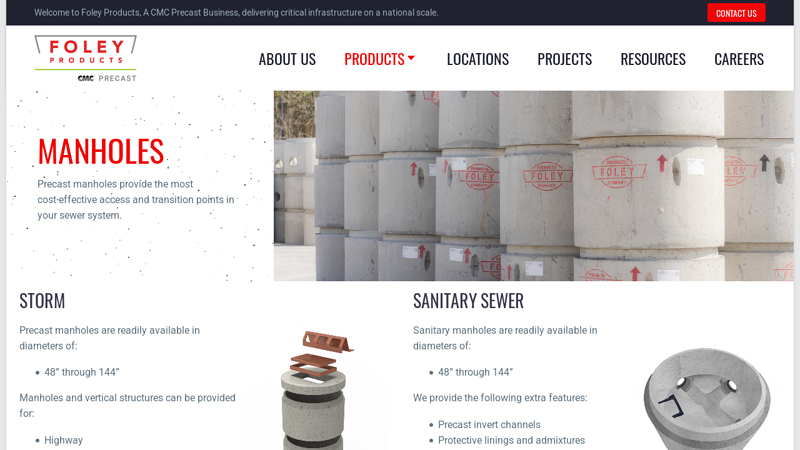Open the Projects page
Image resolution: width=800 pixels, height=450 pixels.
(x=565, y=59)
